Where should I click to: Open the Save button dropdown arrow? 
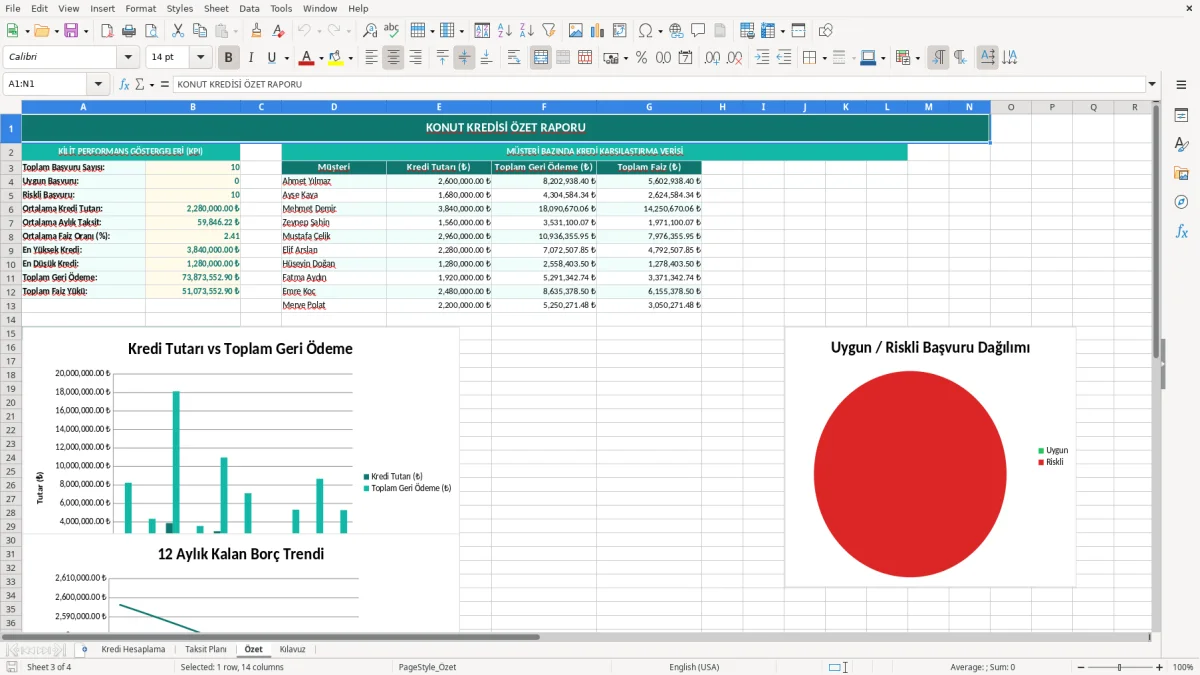[85, 31]
